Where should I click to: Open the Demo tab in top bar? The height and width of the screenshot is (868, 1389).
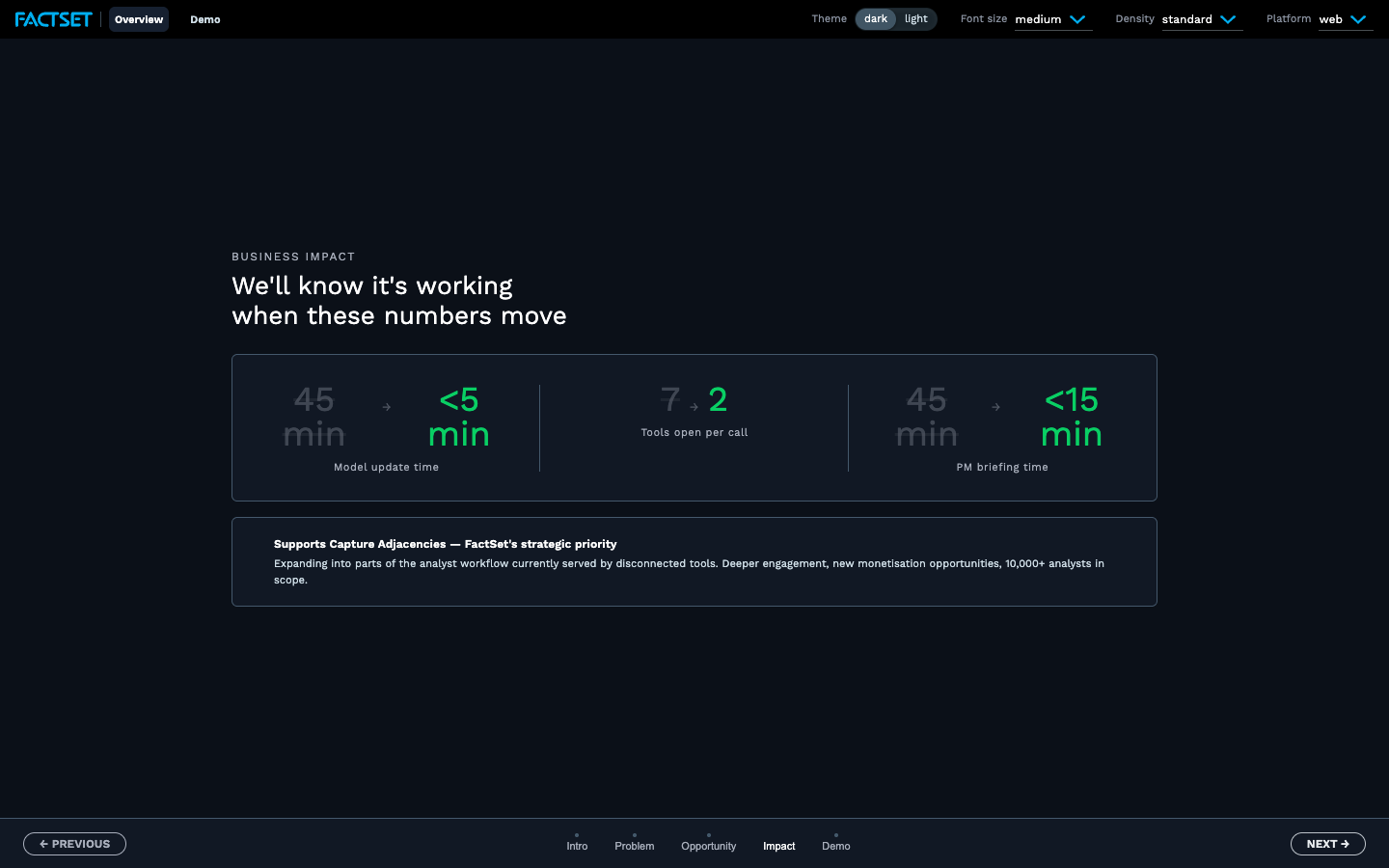click(x=205, y=19)
